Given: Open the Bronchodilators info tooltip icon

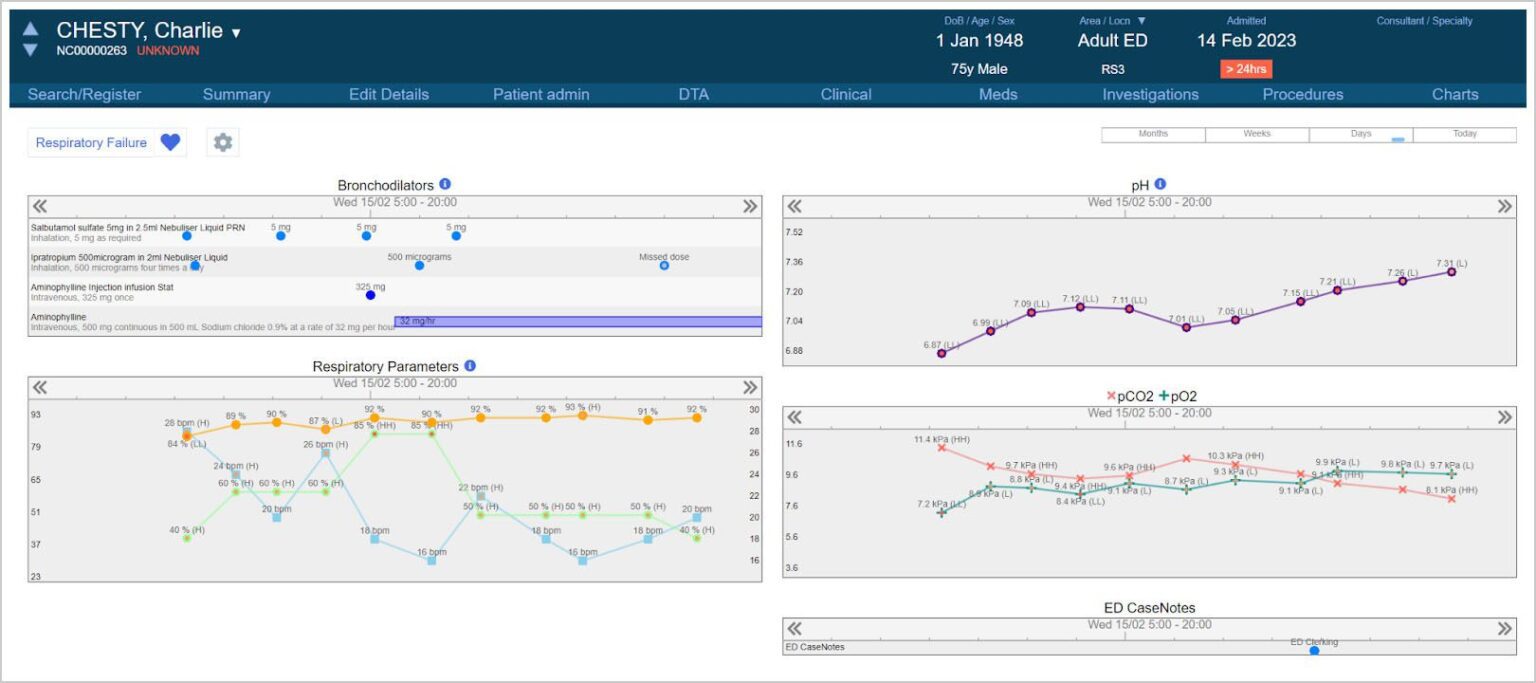Looking at the screenshot, I should (x=444, y=185).
